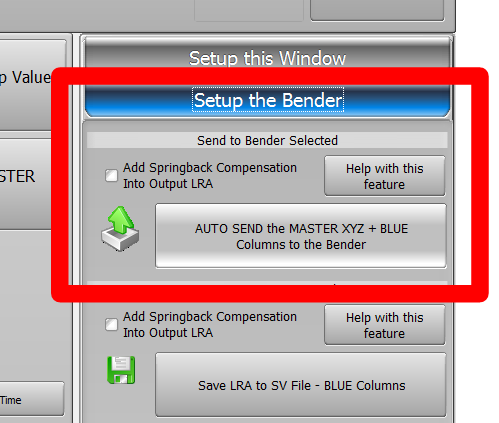Click the green upload arrow send icon
Image resolution: width=499 pixels, height=423 pixels.
(x=120, y=229)
